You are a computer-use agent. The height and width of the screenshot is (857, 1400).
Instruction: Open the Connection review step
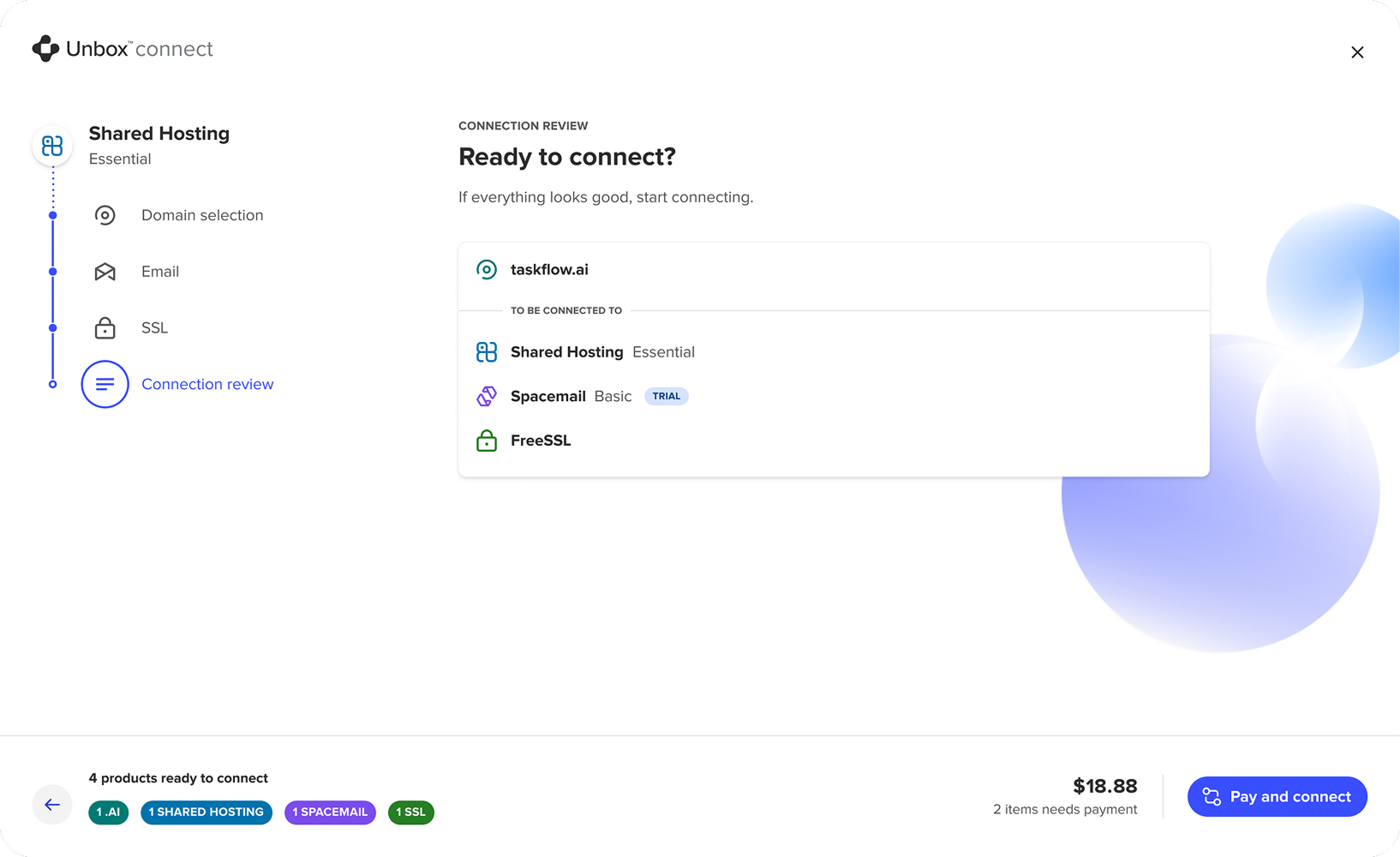tap(207, 384)
